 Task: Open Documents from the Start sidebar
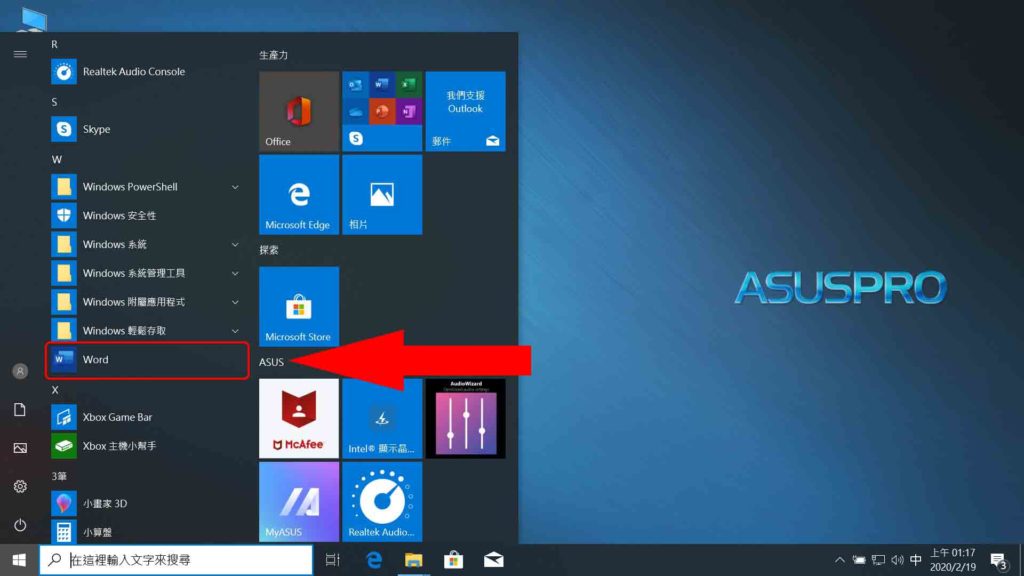(x=20, y=409)
